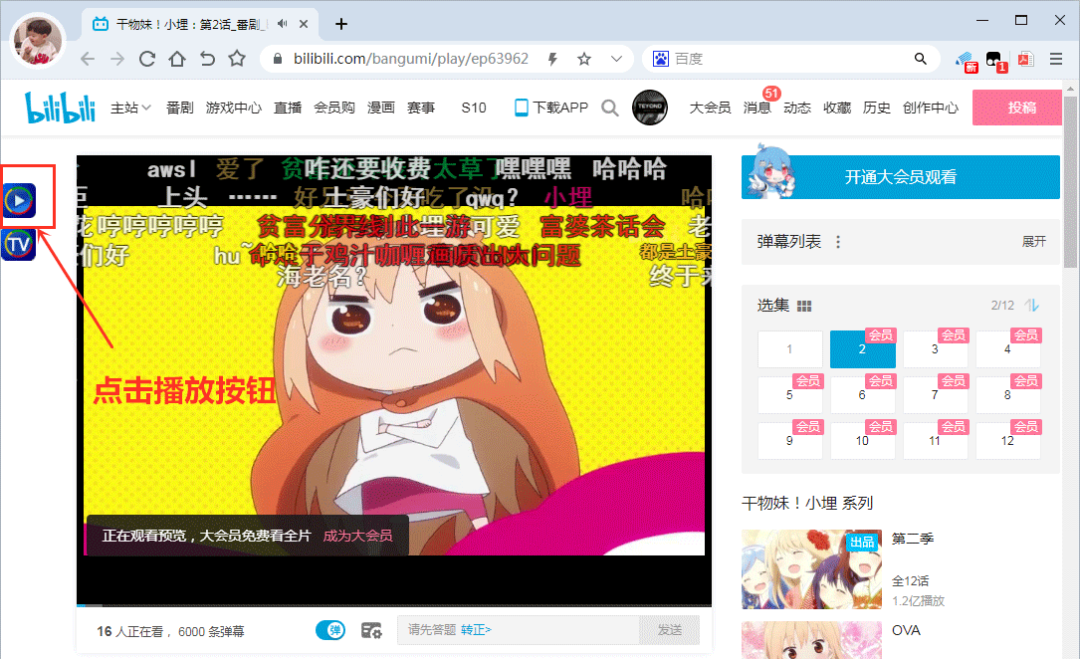This screenshot has height=659, width=1080.
Task: Open 会员购 nav item
Action: 334,108
